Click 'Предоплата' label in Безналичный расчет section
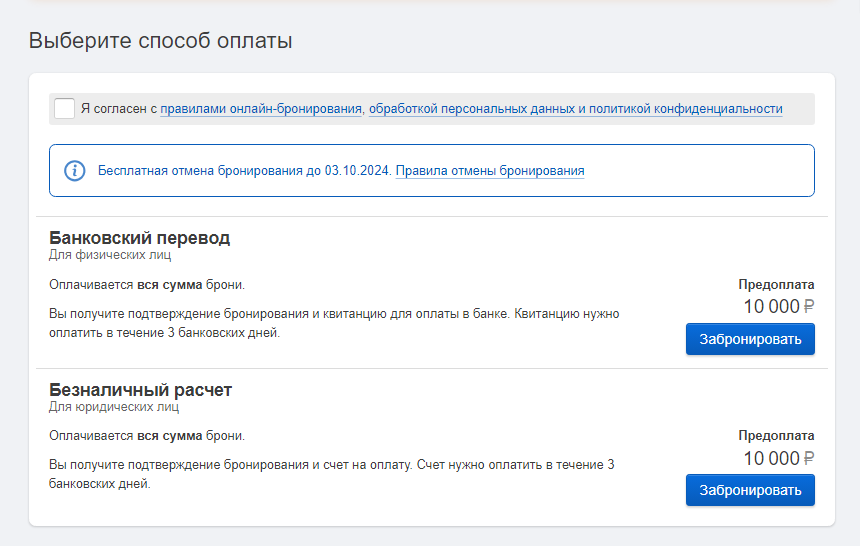Viewport: 860px width, 546px height. [x=776, y=436]
